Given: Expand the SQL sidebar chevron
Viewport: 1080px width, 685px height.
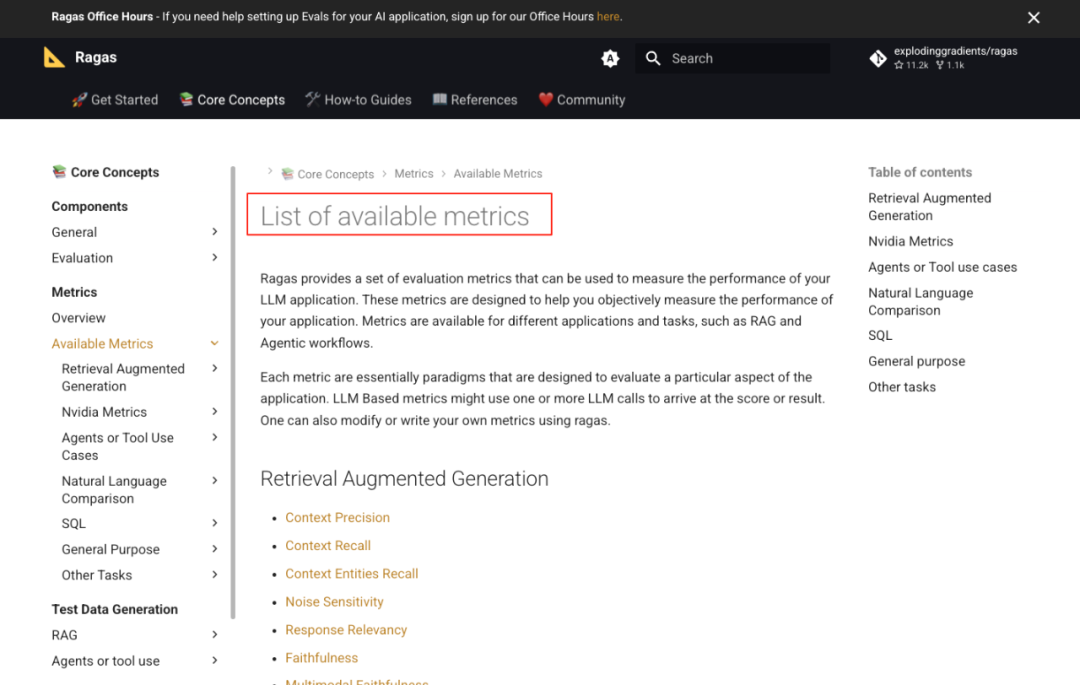Looking at the screenshot, I should click(x=215, y=523).
